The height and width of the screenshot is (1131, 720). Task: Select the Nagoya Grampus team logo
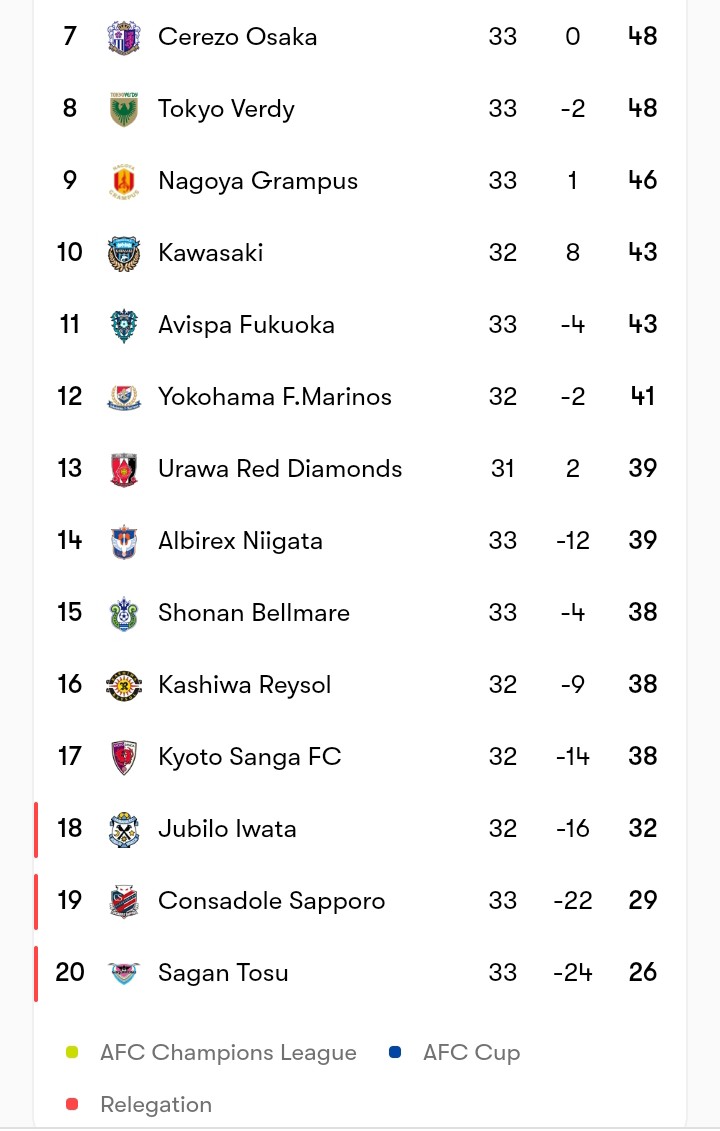coord(124,181)
